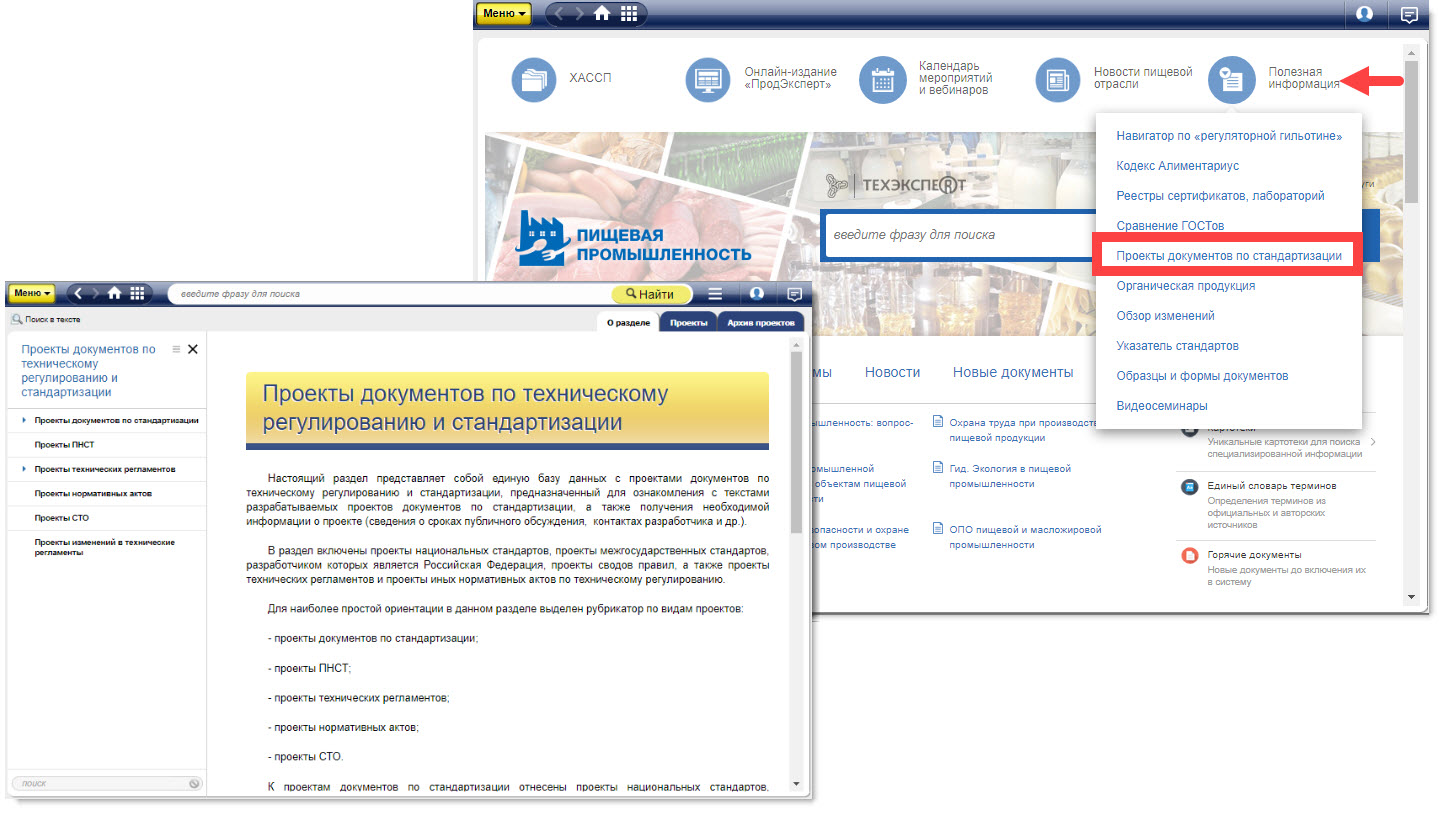The image size is (1439, 821).
Task: Go home in the front window toolbar
Action: pyautogui.click(x=115, y=293)
